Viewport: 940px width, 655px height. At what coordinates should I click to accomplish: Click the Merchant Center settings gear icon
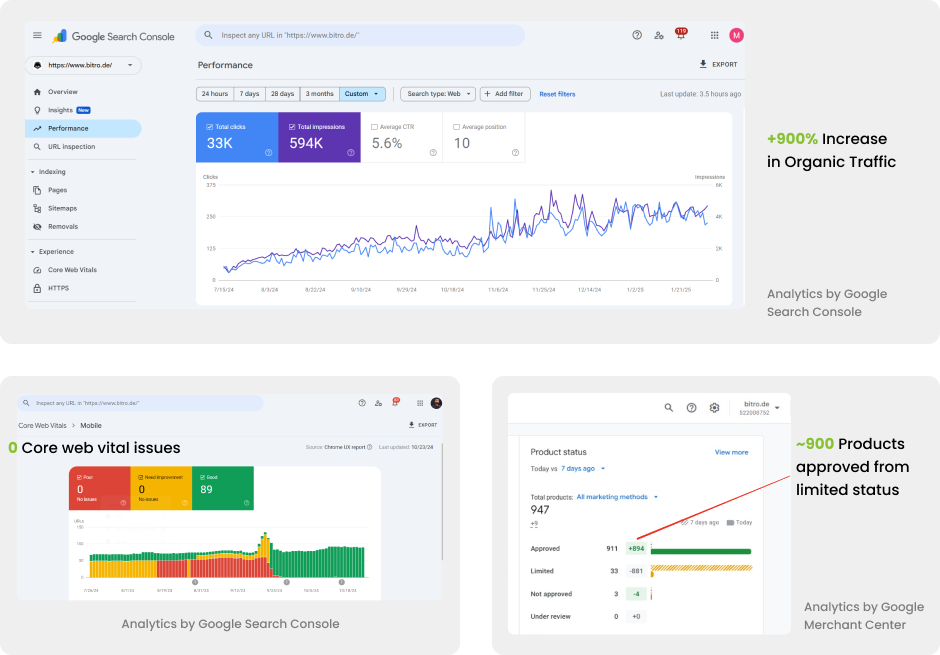[714, 408]
